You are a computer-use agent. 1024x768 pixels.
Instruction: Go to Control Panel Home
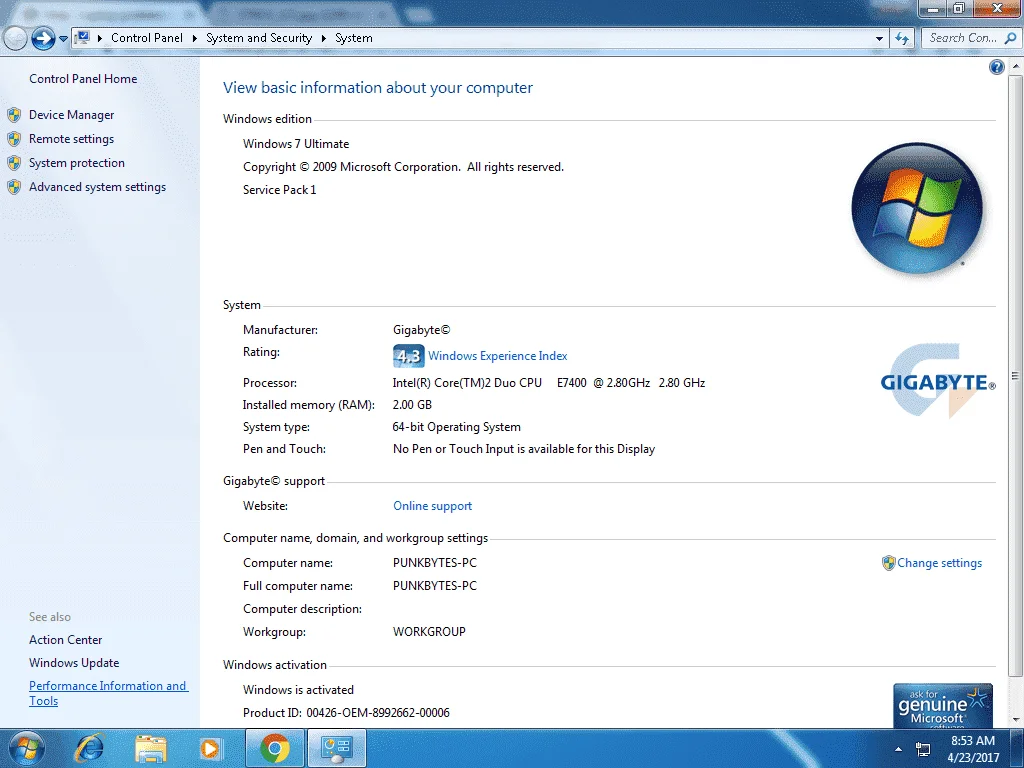click(x=83, y=79)
